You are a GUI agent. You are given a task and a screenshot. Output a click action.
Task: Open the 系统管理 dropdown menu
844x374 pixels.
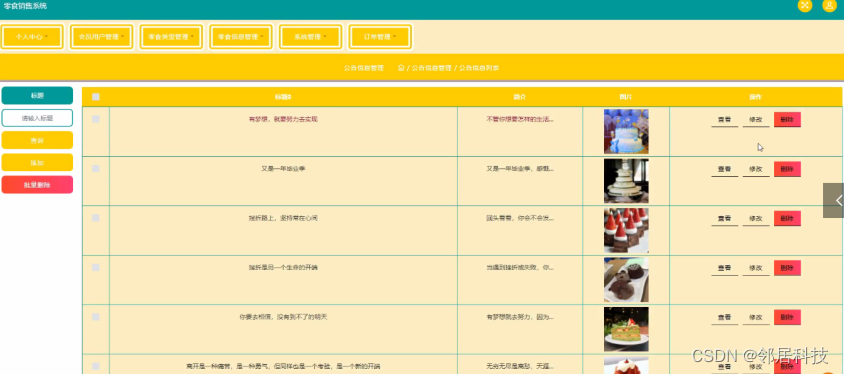click(x=311, y=37)
